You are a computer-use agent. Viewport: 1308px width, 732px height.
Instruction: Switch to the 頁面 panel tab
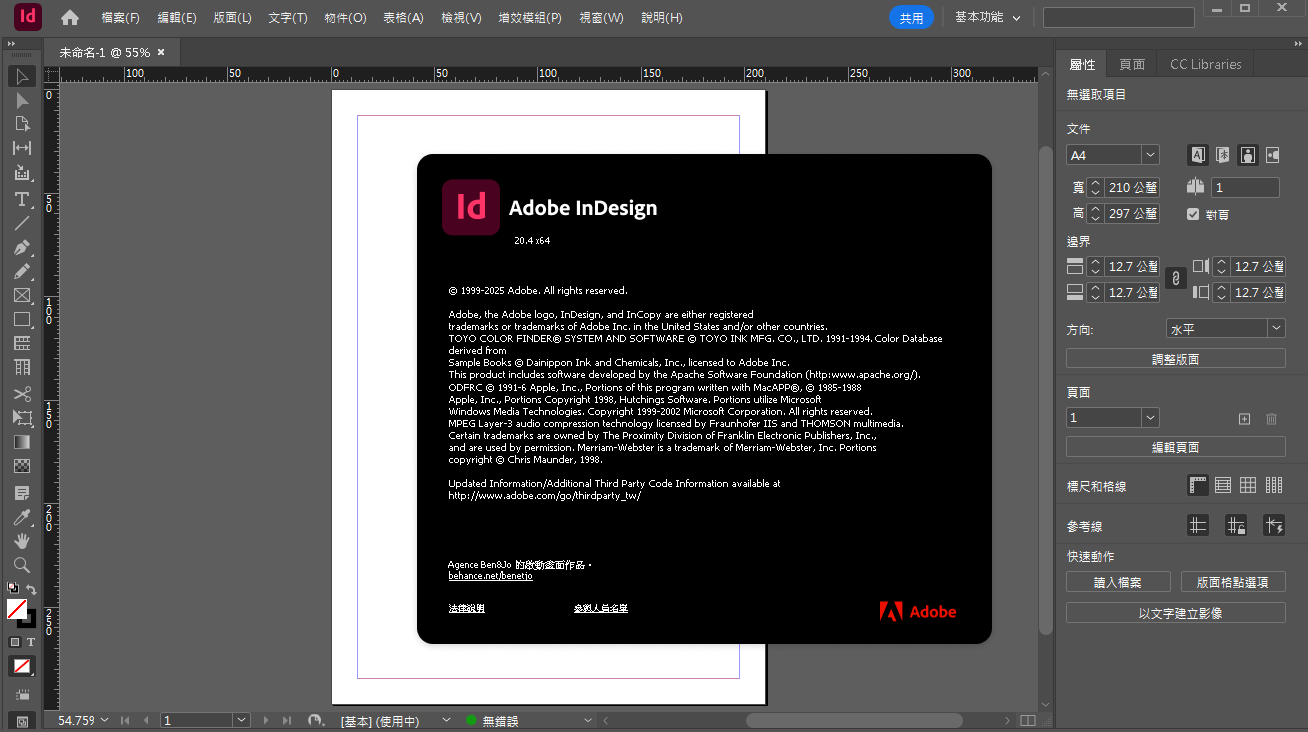1132,64
